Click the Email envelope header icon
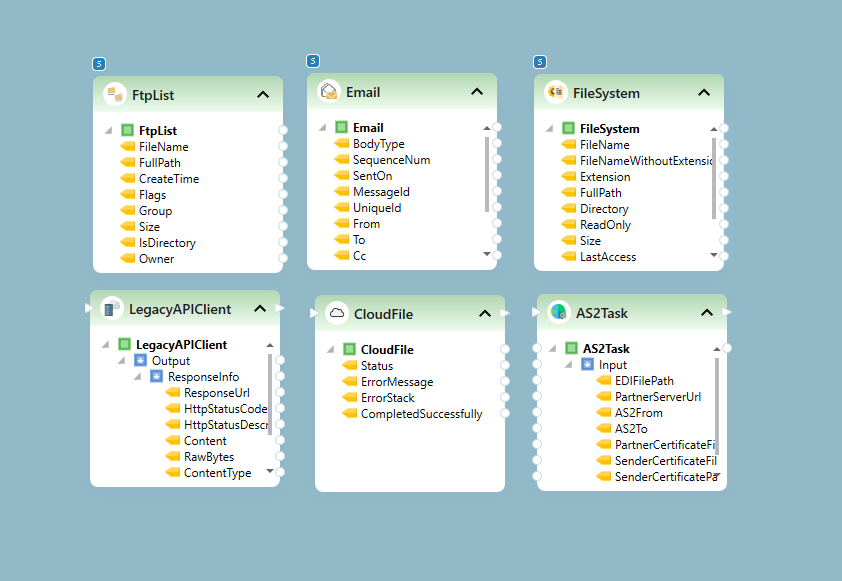 [329, 92]
